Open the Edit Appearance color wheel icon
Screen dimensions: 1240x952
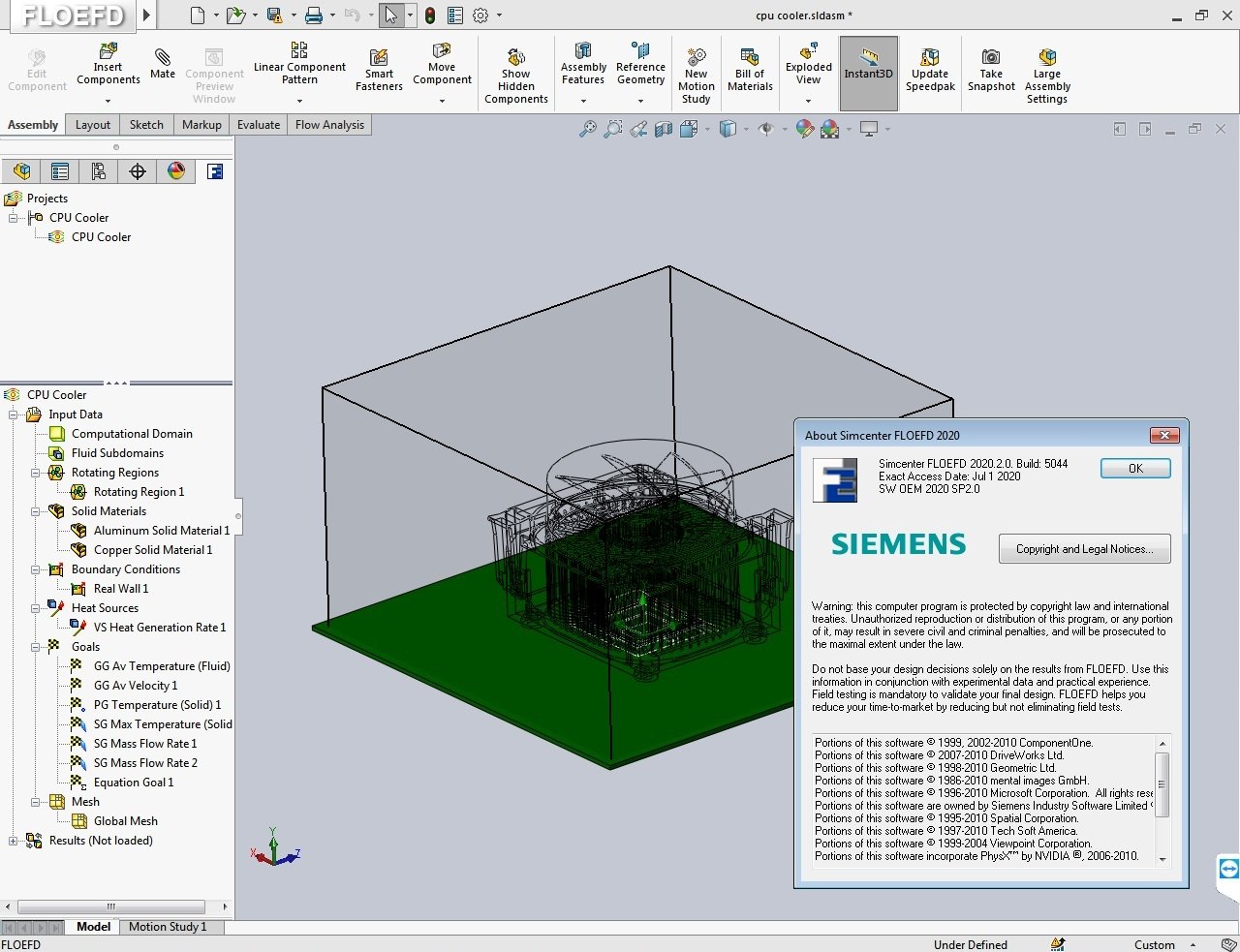pyautogui.click(x=804, y=129)
